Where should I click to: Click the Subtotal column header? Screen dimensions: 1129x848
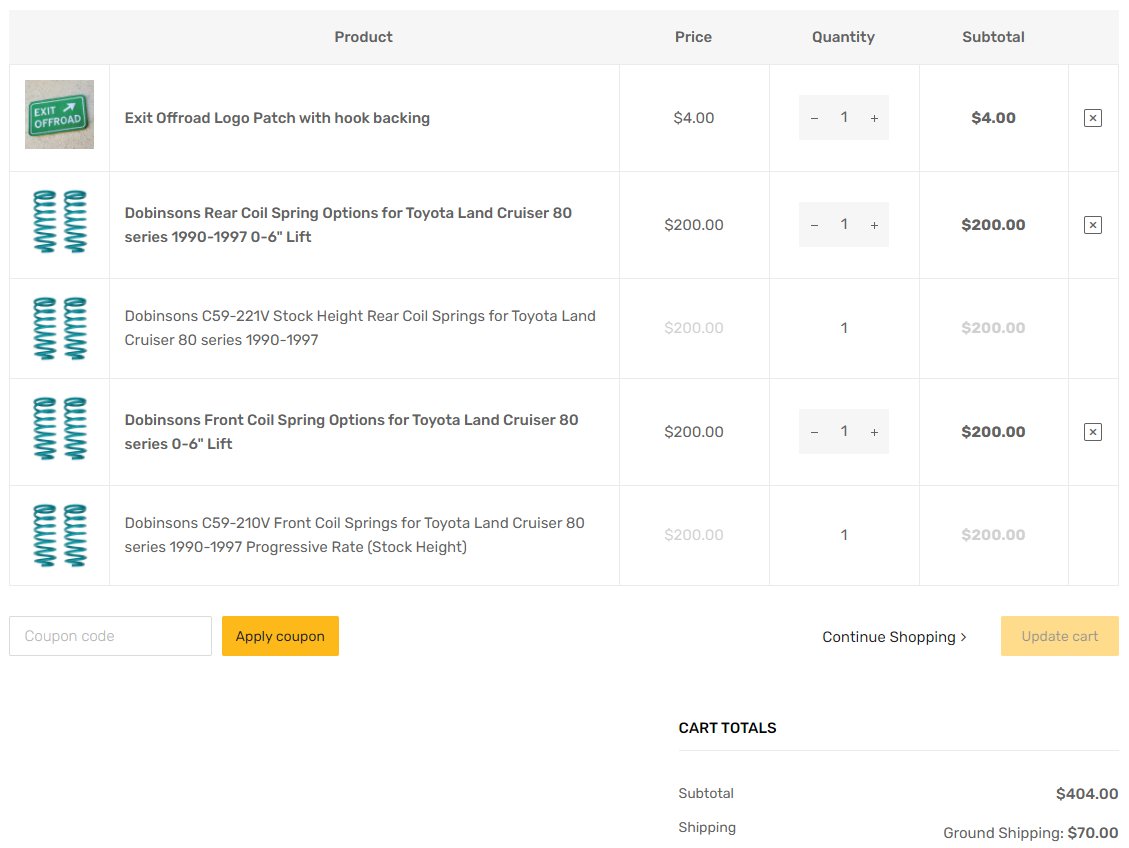tap(994, 37)
